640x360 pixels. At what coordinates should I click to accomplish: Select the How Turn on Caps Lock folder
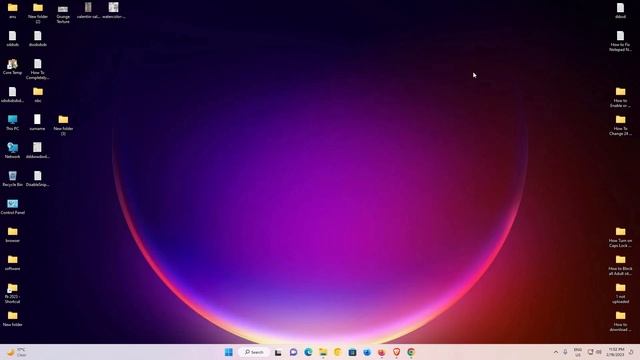(x=620, y=237)
